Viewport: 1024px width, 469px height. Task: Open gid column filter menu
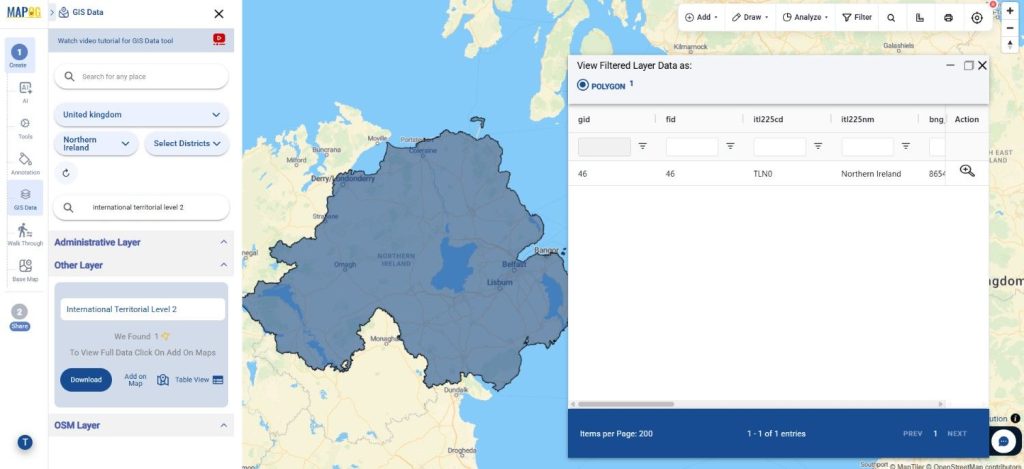tap(643, 146)
